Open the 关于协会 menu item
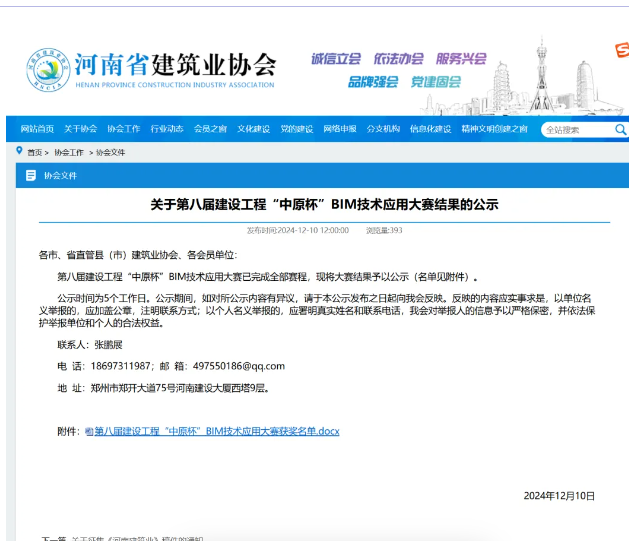Viewport: 629px width, 541px height. 81,129
